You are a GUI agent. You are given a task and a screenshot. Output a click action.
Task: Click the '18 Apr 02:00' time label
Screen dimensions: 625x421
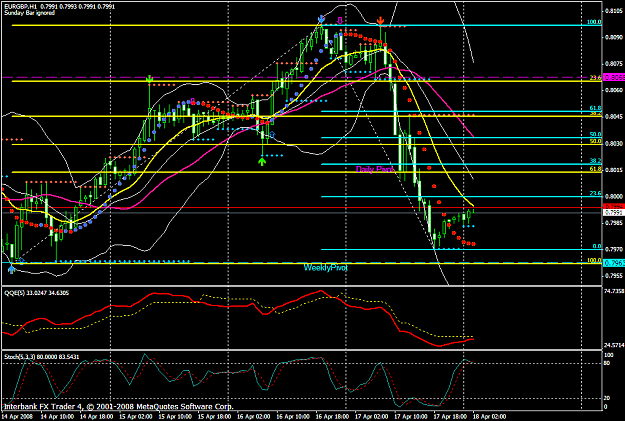click(489, 417)
